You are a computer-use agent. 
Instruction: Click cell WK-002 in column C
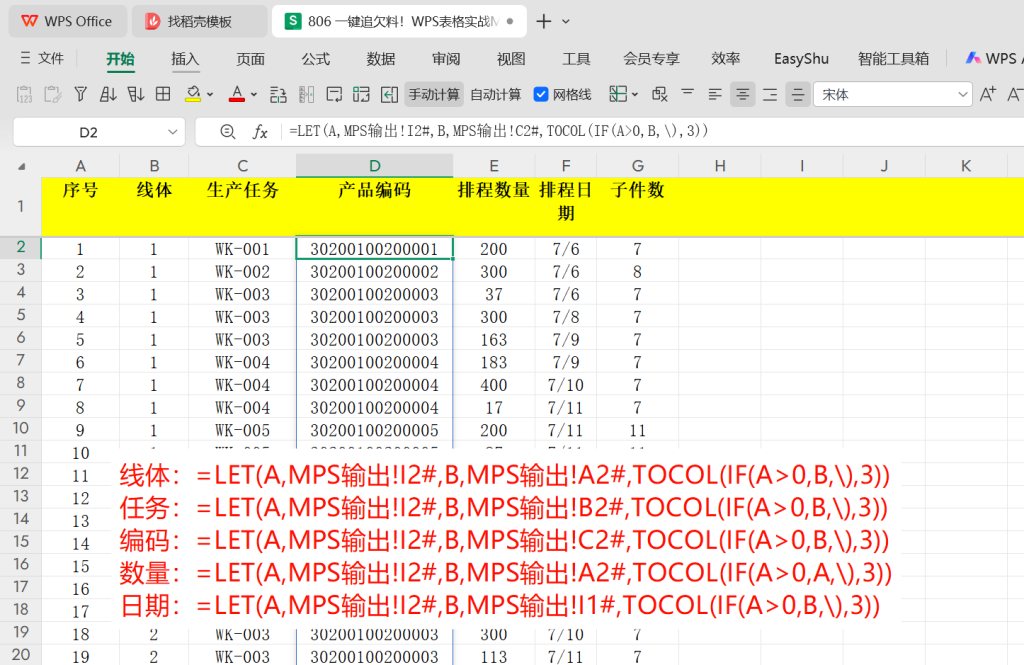point(242,272)
